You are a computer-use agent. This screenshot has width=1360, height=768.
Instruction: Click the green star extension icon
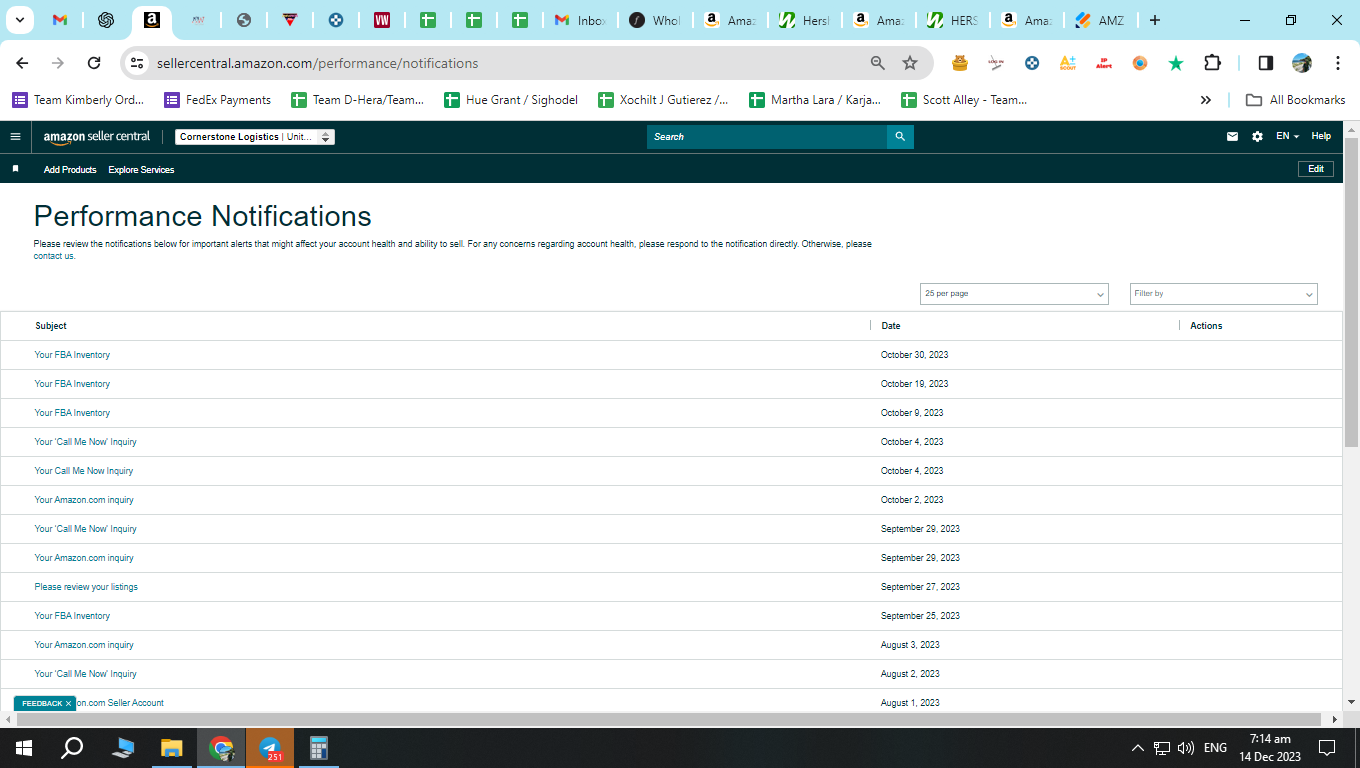1176,63
